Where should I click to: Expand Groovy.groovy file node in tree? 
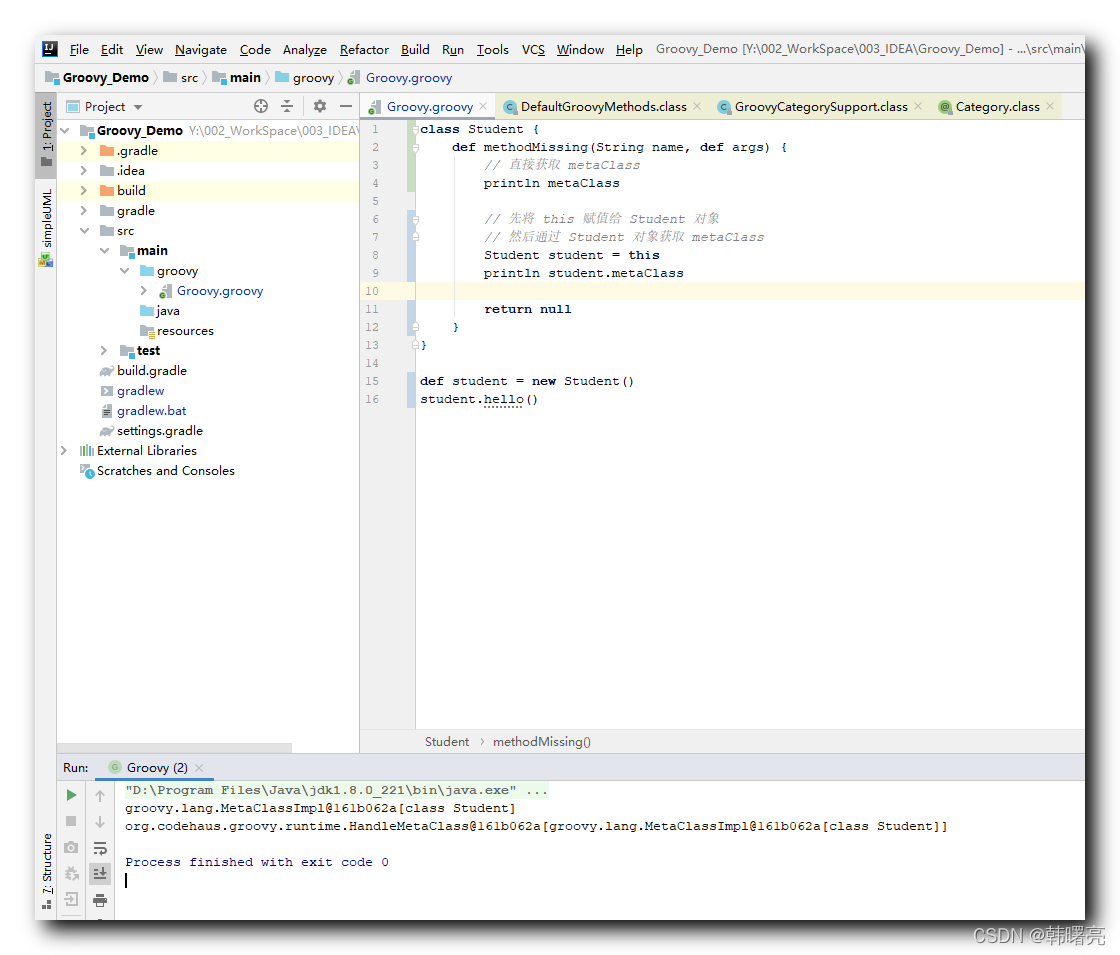[x=144, y=291]
